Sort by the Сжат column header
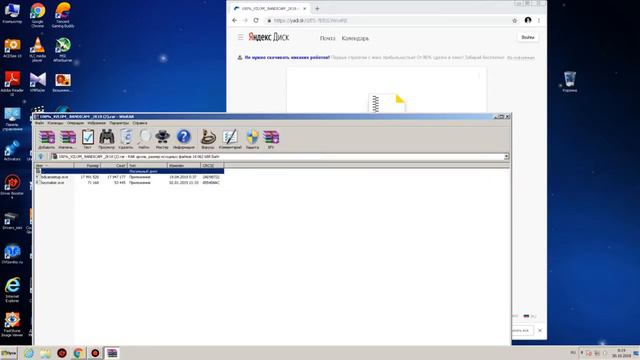This screenshot has height=360, width=640. [113, 165]
